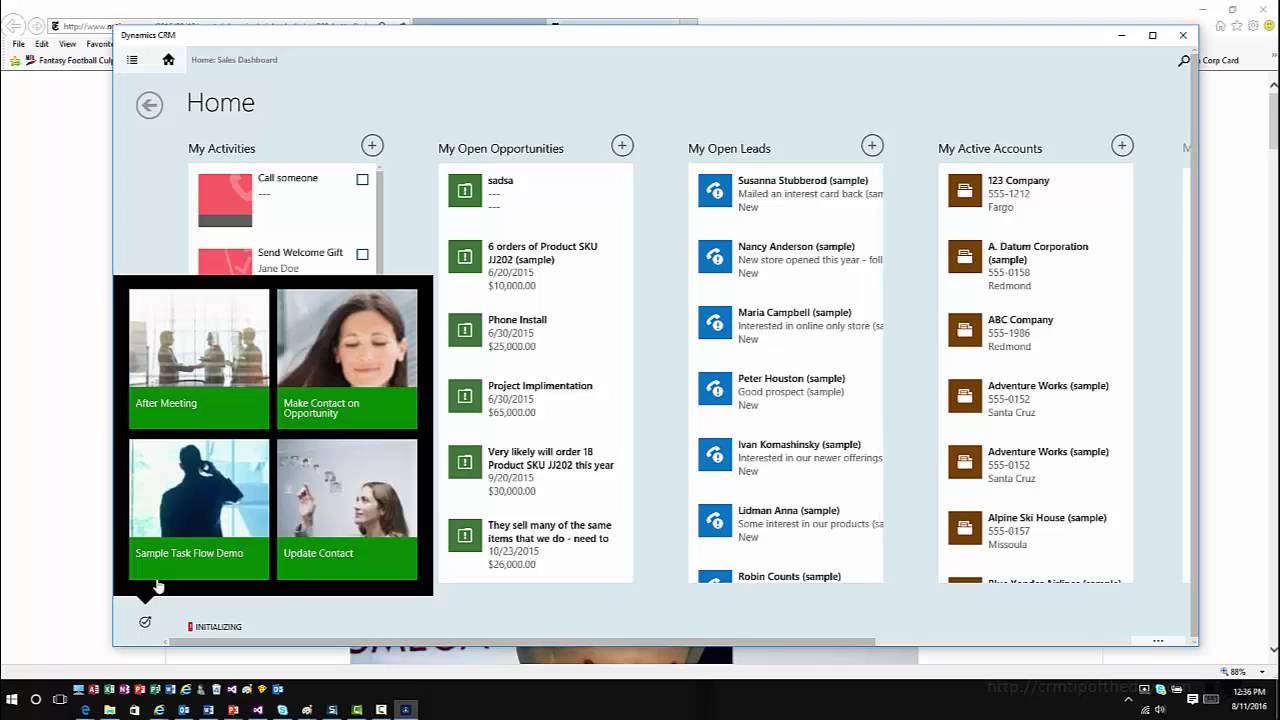The image size is (1280, 720).
Task: Click the My Activities list vertical scrollbar
Action: pyautogui.click(x=379, y=220)
